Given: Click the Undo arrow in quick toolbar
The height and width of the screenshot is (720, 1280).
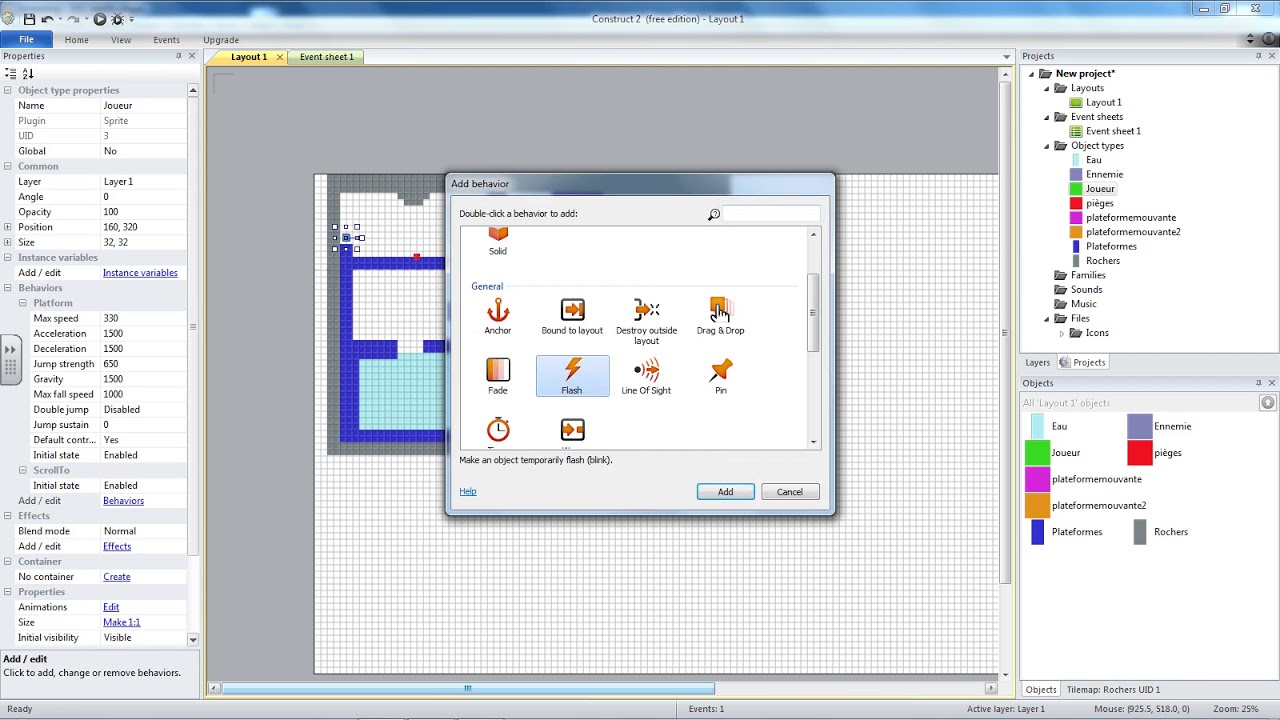Looking at the screenshot, I should tap(47, 19).
